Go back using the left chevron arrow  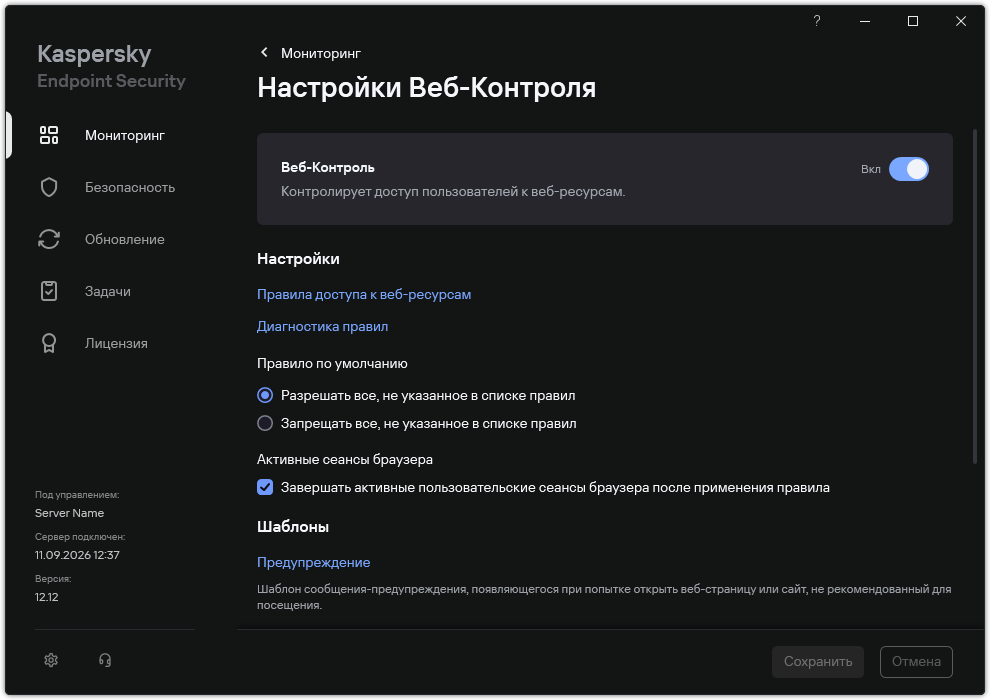(x=265, y=53)
